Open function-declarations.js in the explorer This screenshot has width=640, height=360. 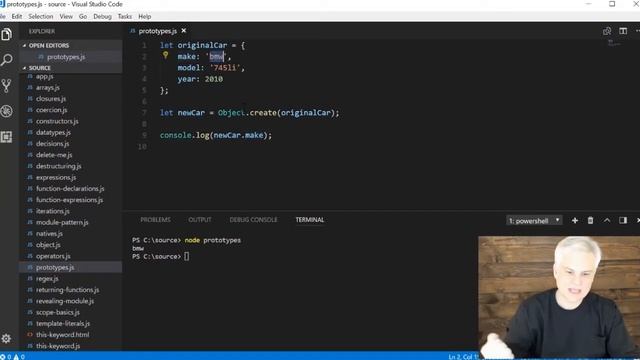71,189
